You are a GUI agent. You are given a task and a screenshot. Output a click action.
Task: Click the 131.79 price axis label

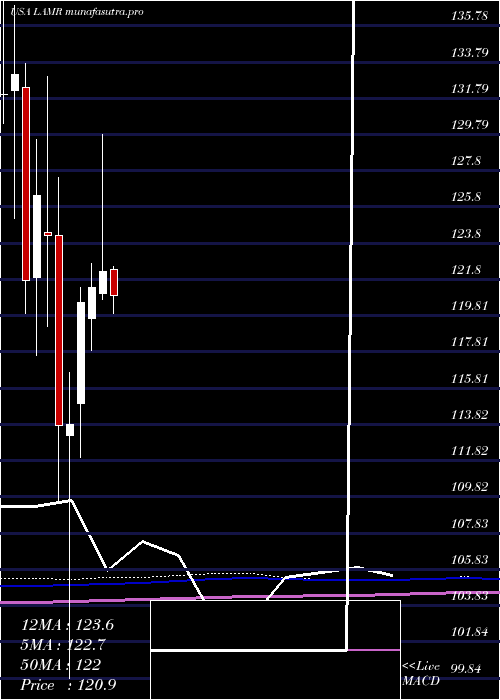(469, 89)
